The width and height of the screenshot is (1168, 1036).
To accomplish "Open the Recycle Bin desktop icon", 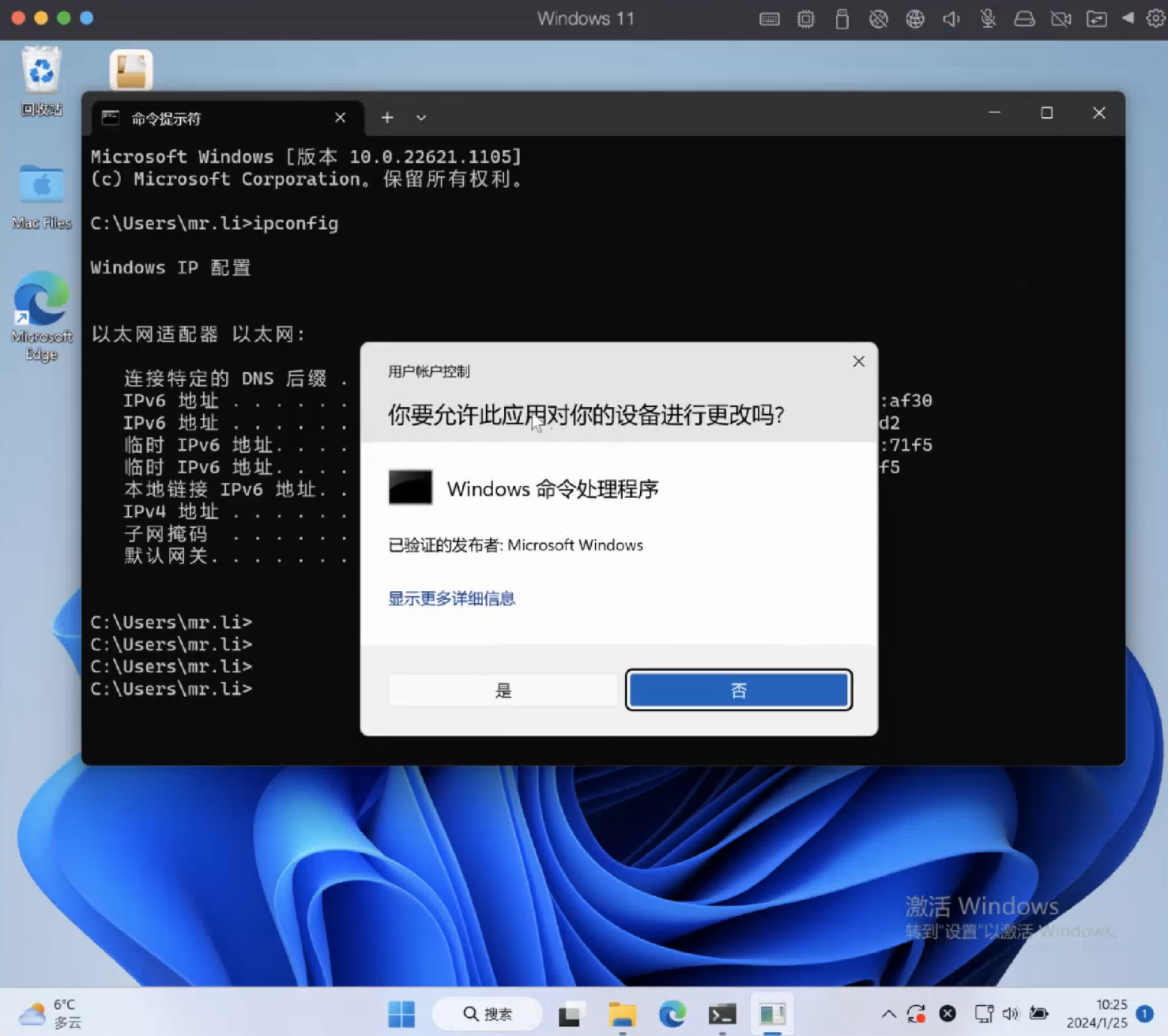I will pyautogui.click(x=41, y=81).
